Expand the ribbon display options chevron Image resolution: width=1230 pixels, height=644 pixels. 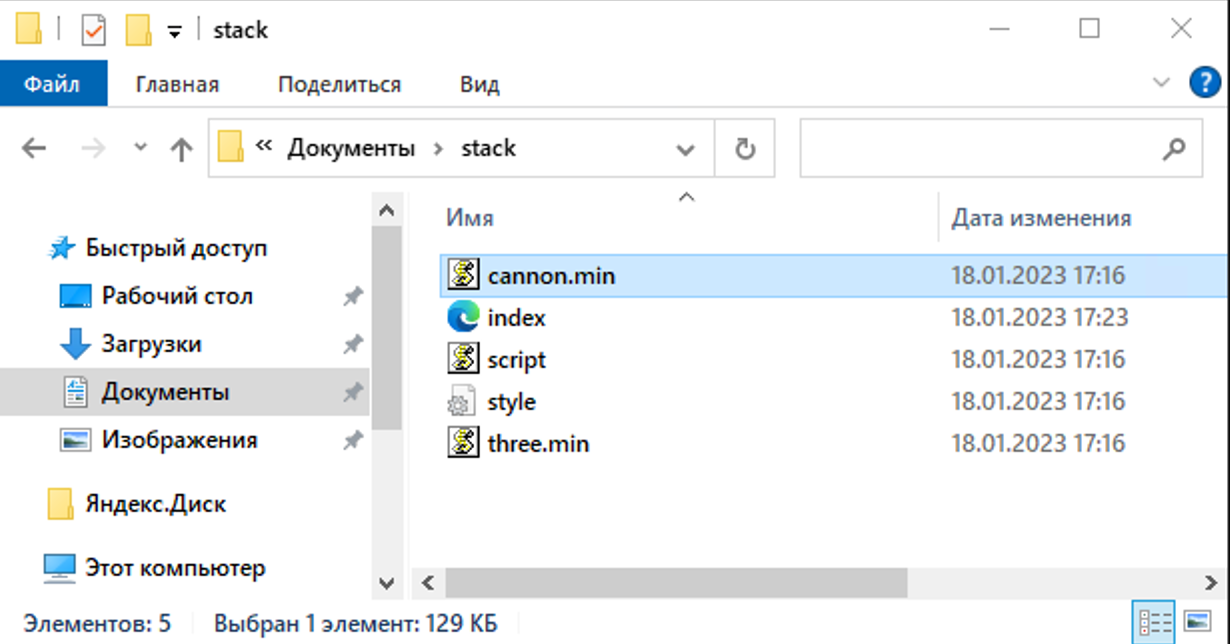click(1160, 83)
